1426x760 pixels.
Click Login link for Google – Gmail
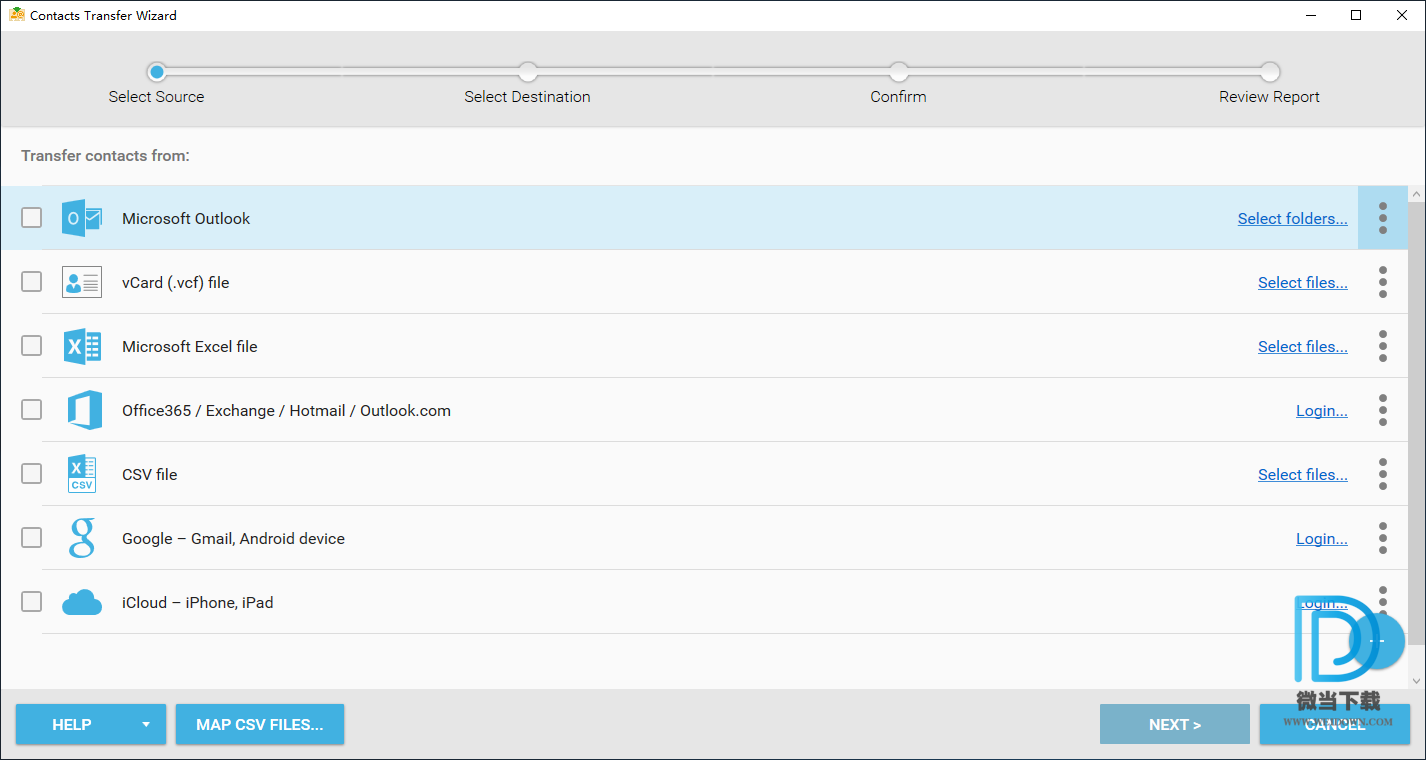[1321, 539]
